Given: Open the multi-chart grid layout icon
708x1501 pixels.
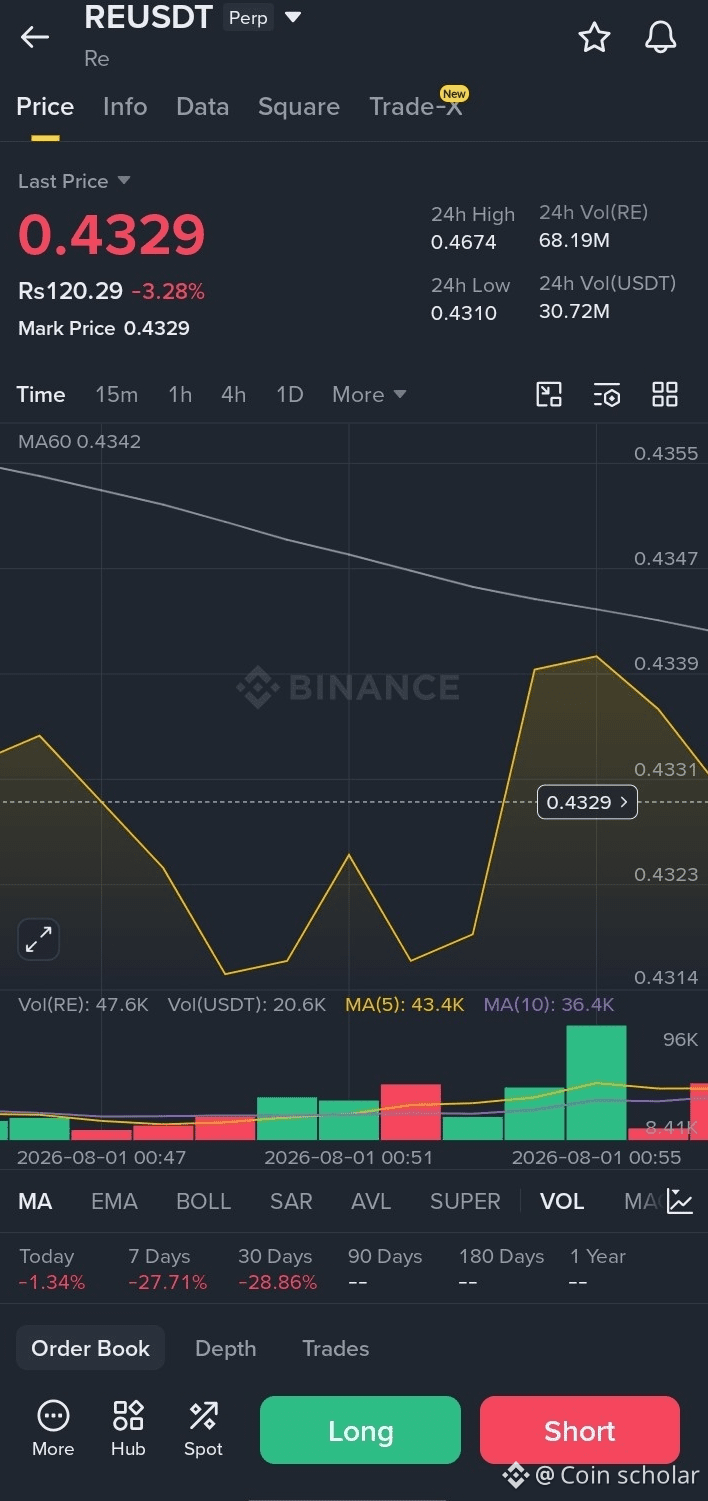Looking at the screenshot, I should click(x=665, y=394).
